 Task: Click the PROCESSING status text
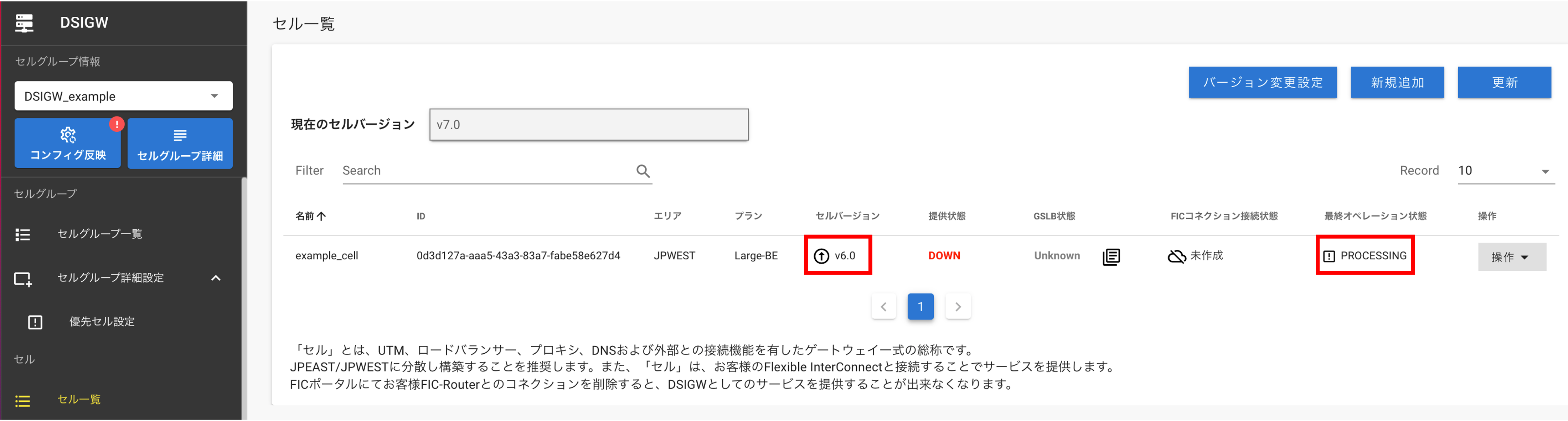pyautogui.click(x=1373, y=256)
